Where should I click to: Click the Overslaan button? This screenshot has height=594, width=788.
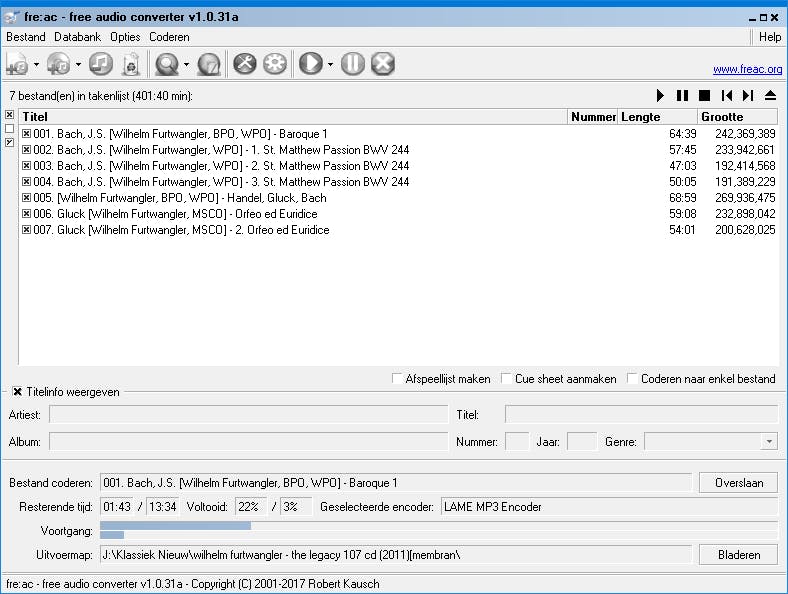[738, 483]
